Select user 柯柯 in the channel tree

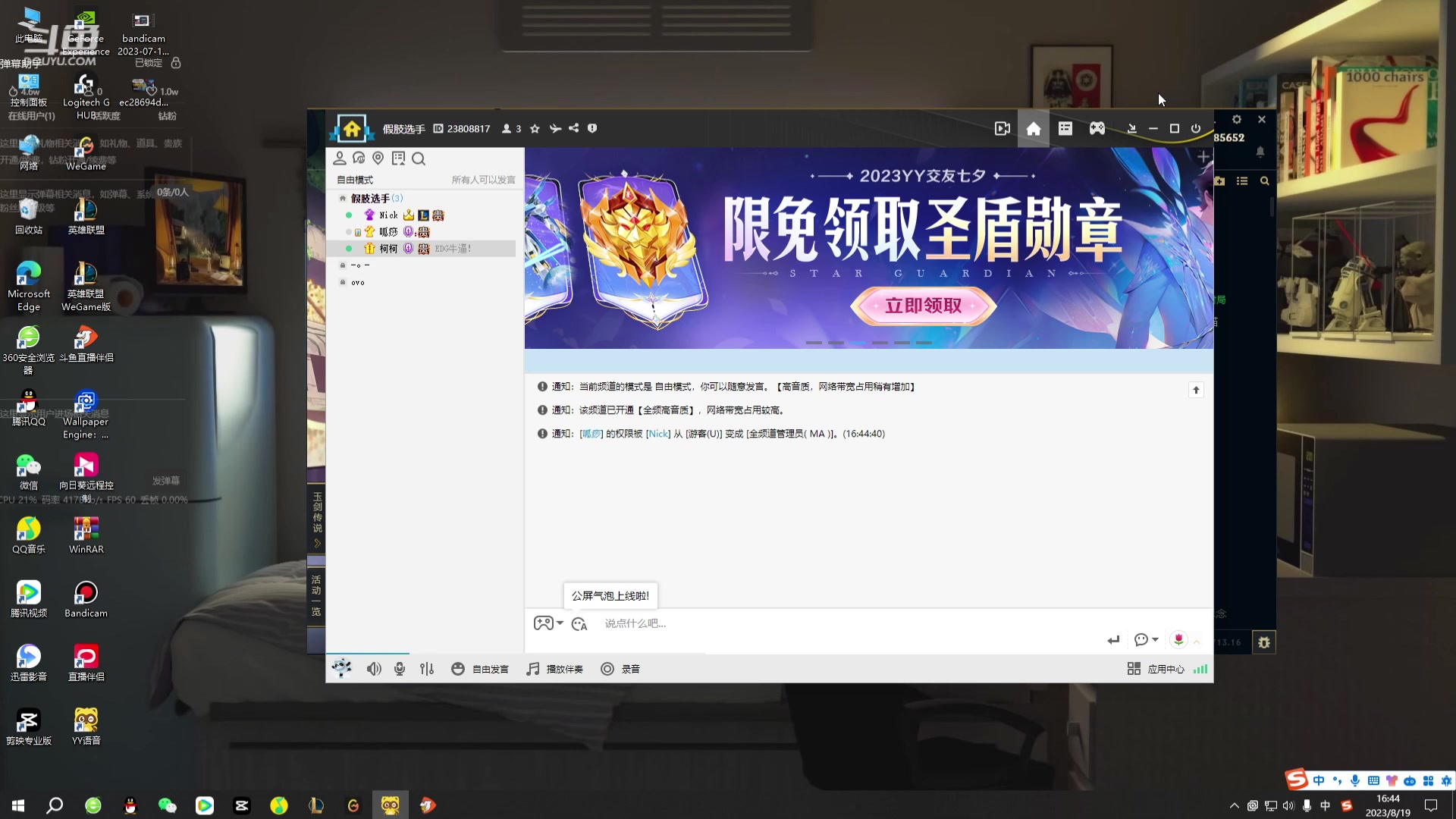tap(388, 249)
